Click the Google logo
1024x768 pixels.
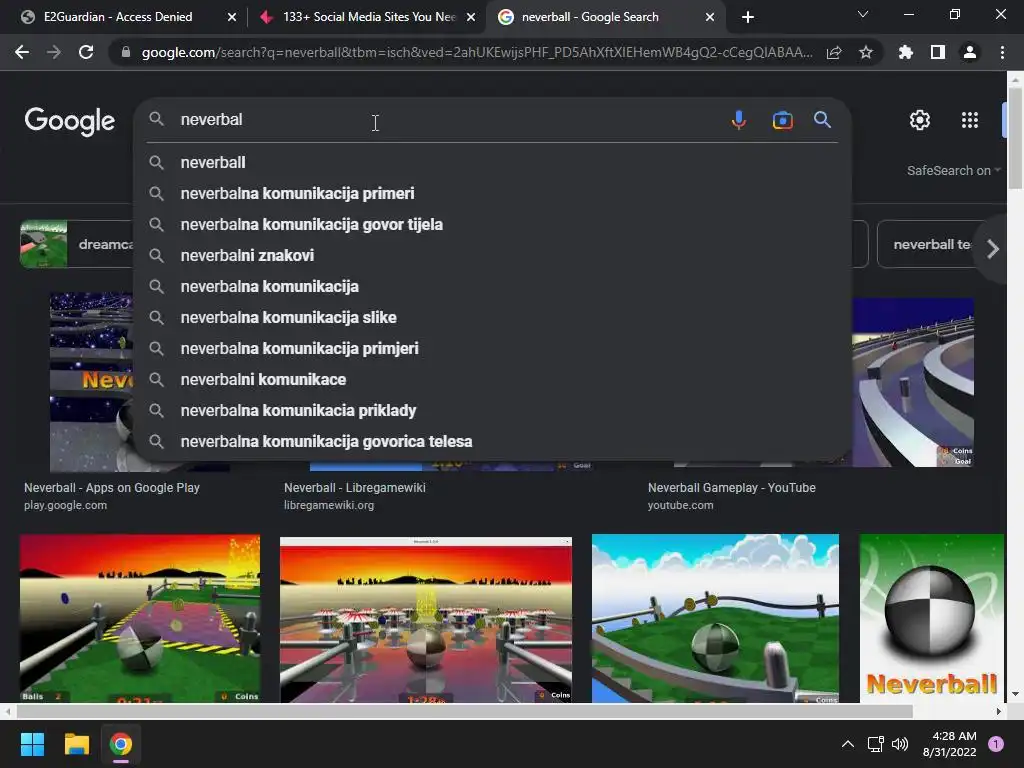point(70,121)
